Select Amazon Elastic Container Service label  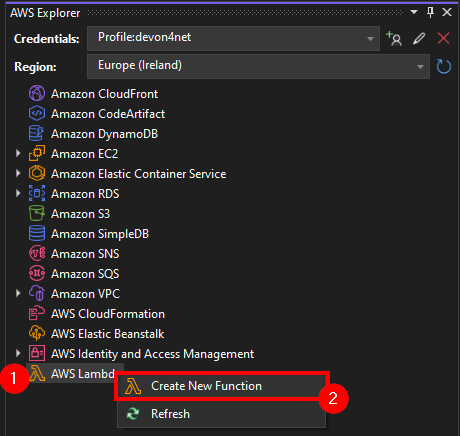coord(139,174)
